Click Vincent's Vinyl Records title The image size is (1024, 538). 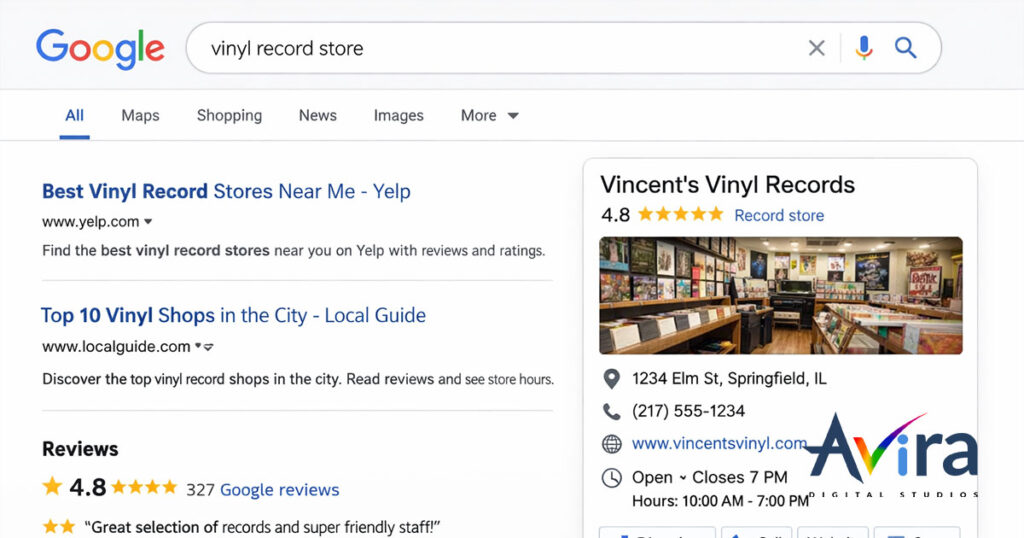click(x=728, y=185)
